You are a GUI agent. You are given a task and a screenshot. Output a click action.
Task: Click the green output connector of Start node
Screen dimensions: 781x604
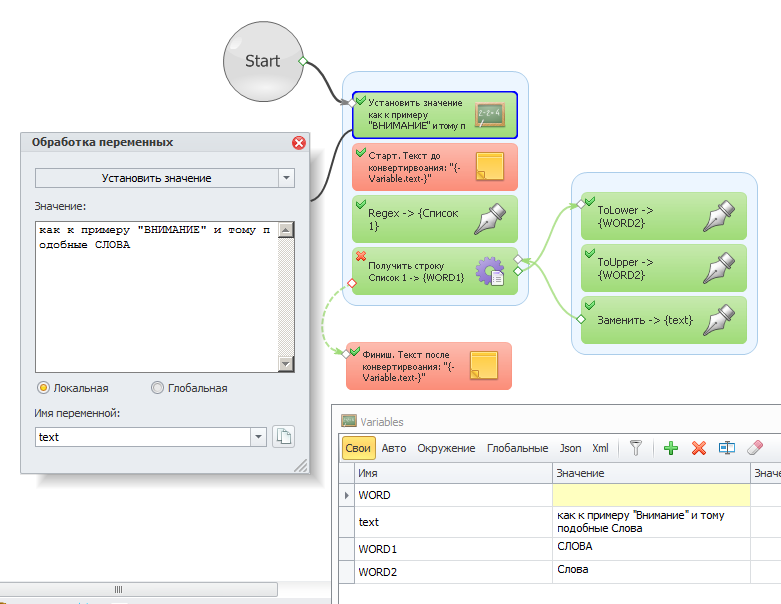(302, 61)
